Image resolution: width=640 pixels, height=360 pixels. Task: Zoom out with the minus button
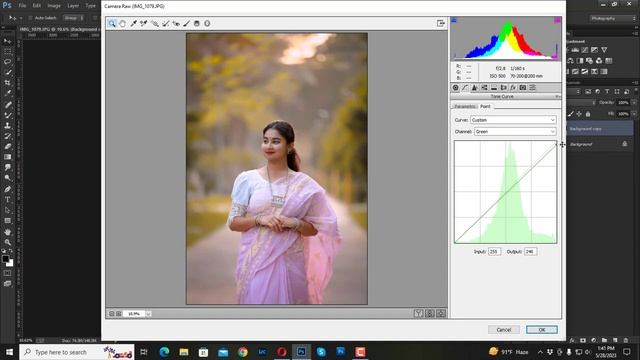point(111,313)
